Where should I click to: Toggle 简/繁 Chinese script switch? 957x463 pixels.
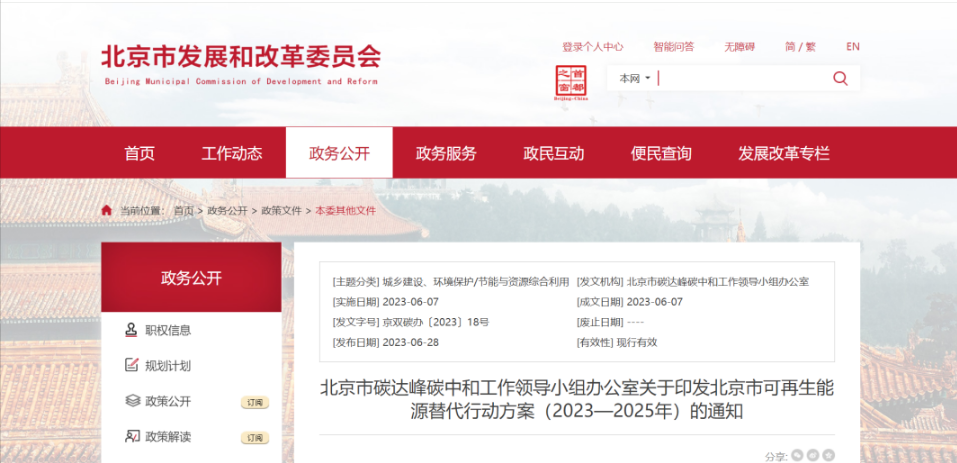(x=800, y=47)
